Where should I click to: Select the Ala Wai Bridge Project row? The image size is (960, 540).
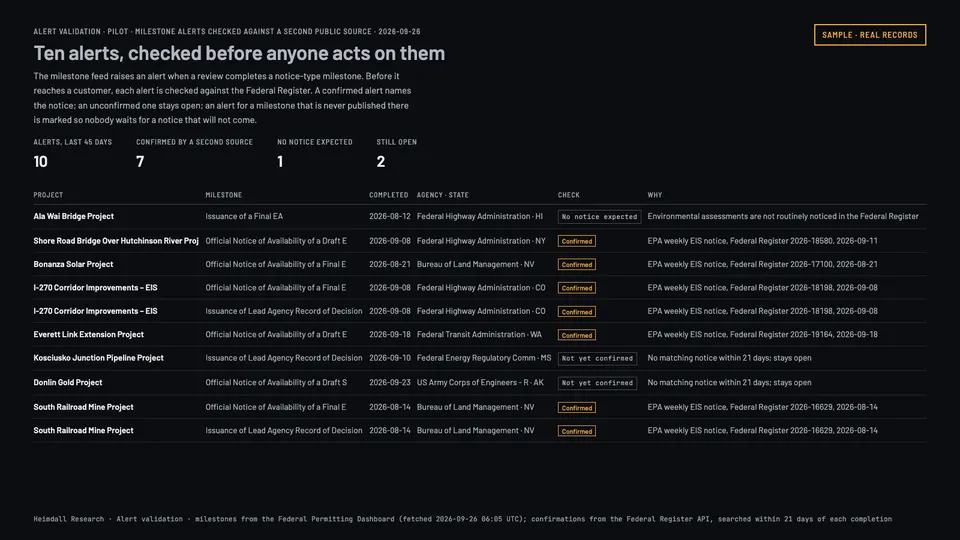[479, 216]
